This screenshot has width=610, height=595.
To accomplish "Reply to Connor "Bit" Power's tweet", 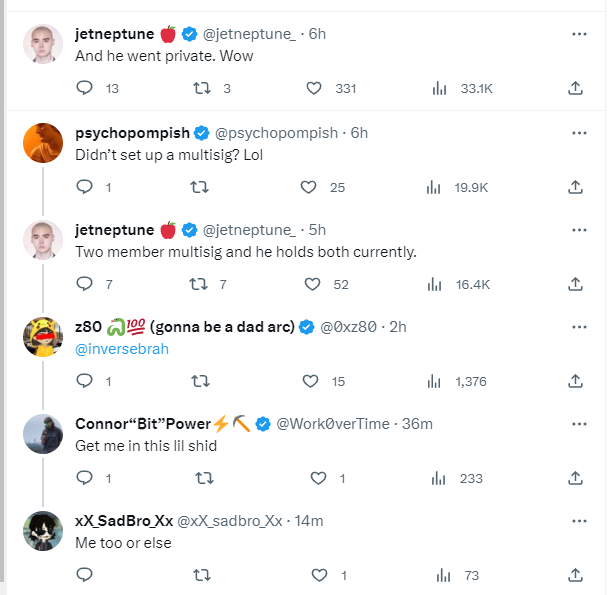I will click(84, 478).
